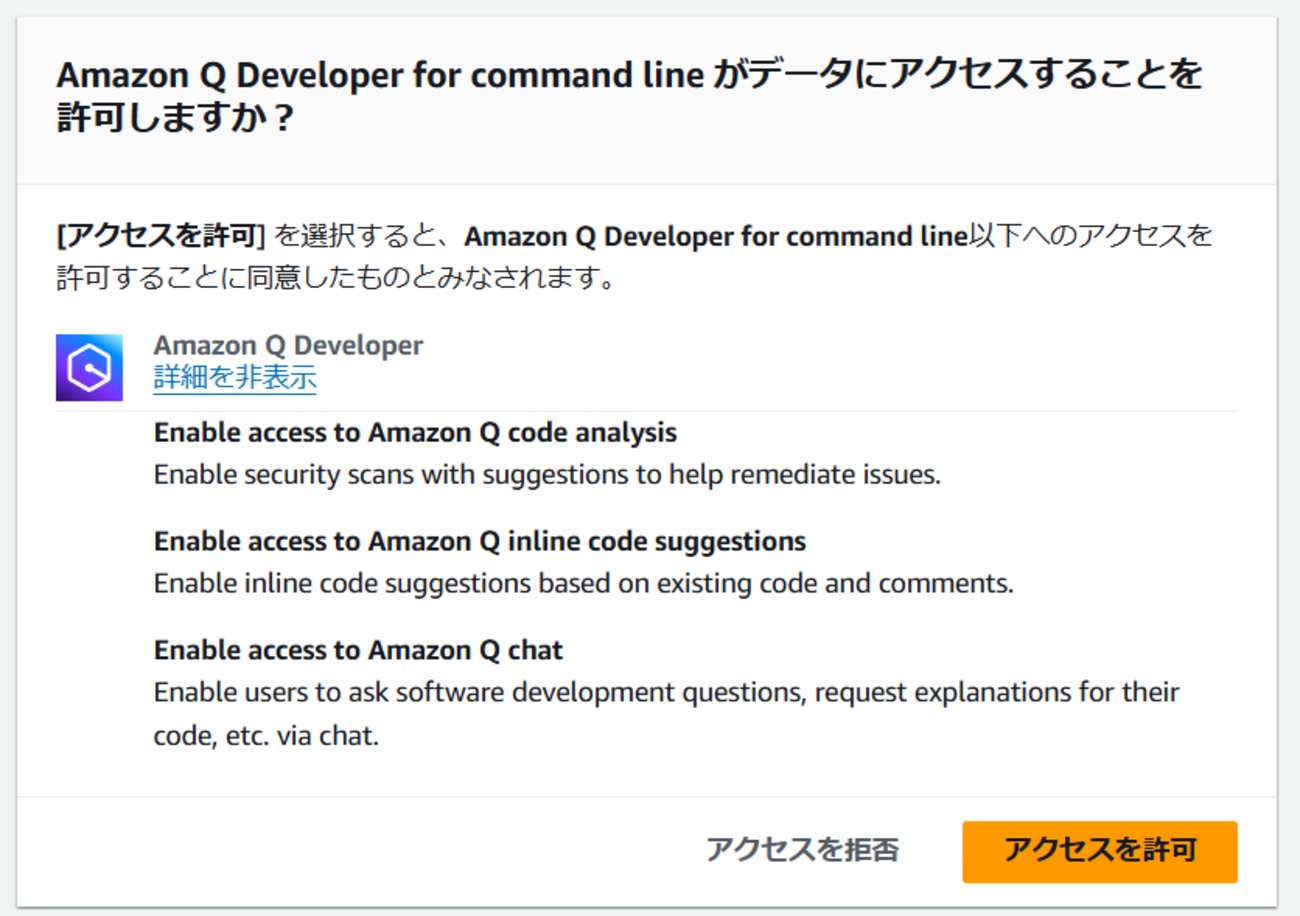Click 'Enable access to Amazon Q inline code suggestions'
1300x916 pixels.
pos(480,542)
